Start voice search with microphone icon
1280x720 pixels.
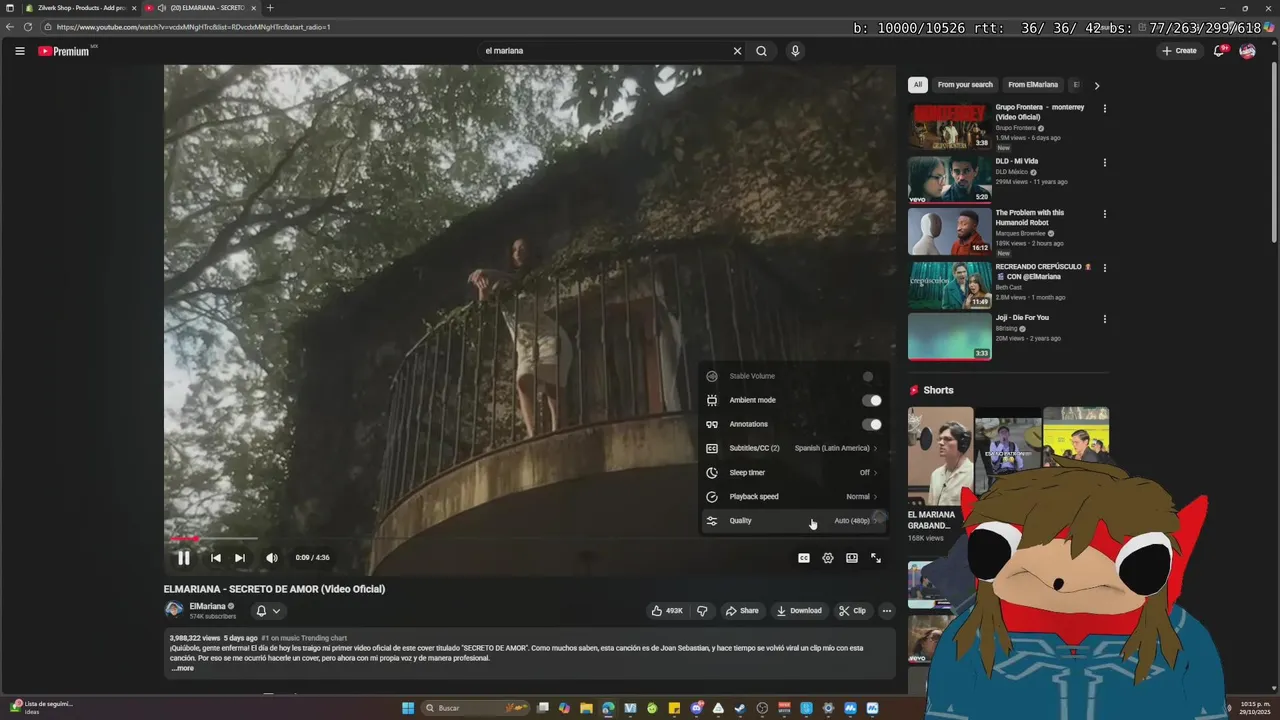(795, 51)
